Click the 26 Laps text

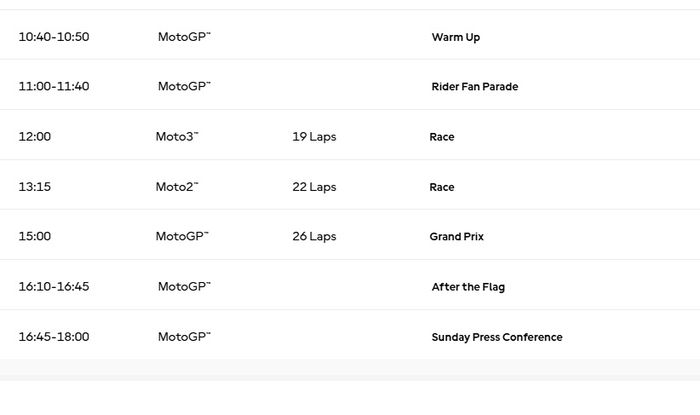point(314,237)
